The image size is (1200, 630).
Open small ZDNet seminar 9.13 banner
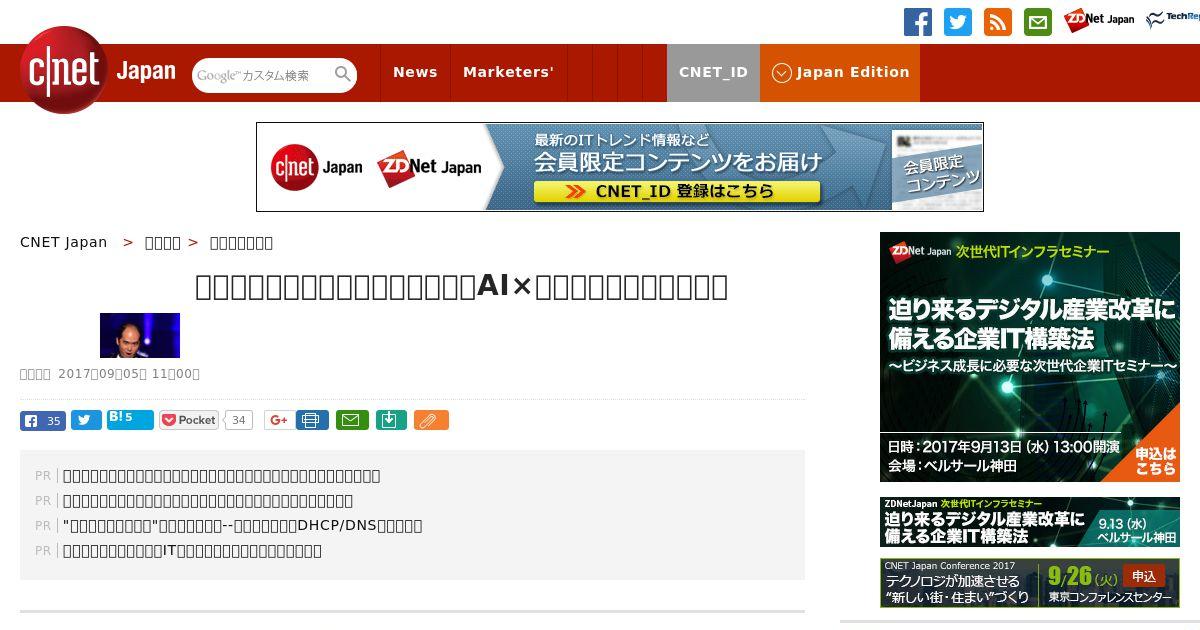(x=1030, y=522)
